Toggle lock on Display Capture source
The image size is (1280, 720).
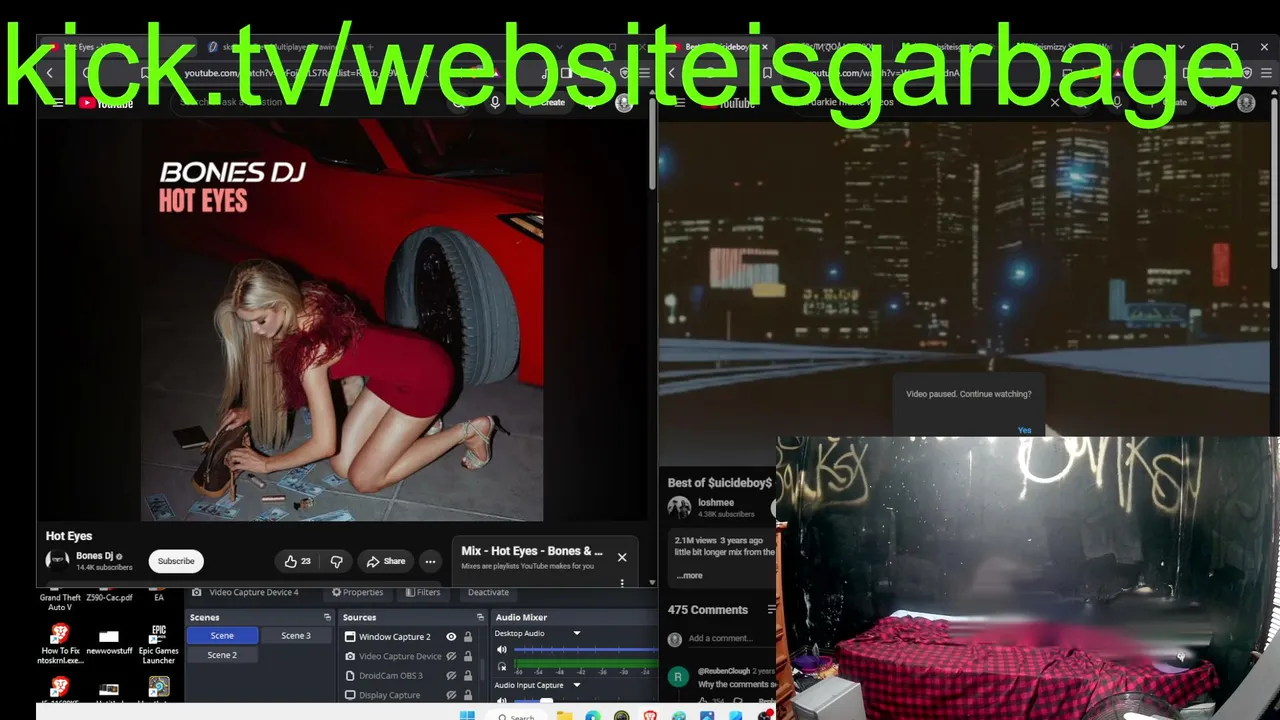468,695
